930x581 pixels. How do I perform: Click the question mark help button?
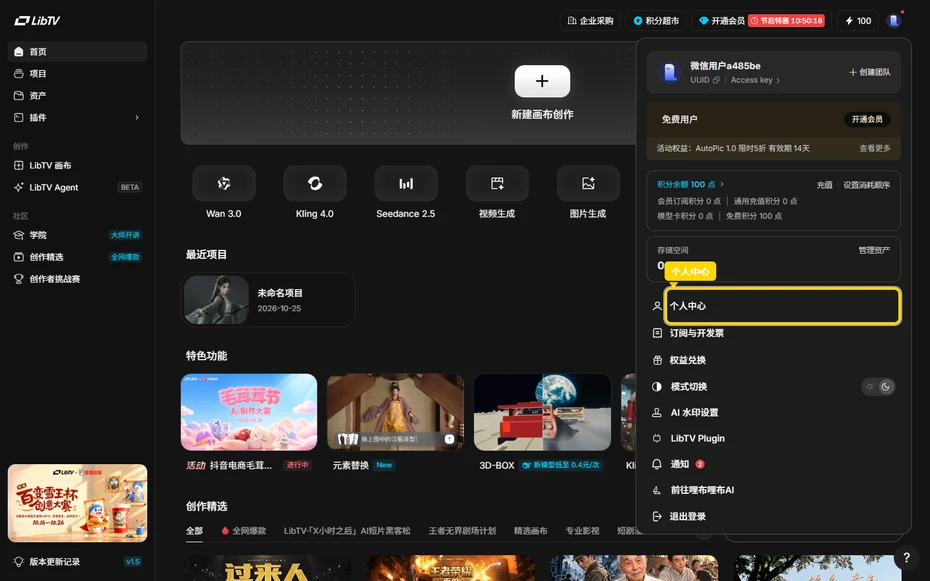click(906, 557)
